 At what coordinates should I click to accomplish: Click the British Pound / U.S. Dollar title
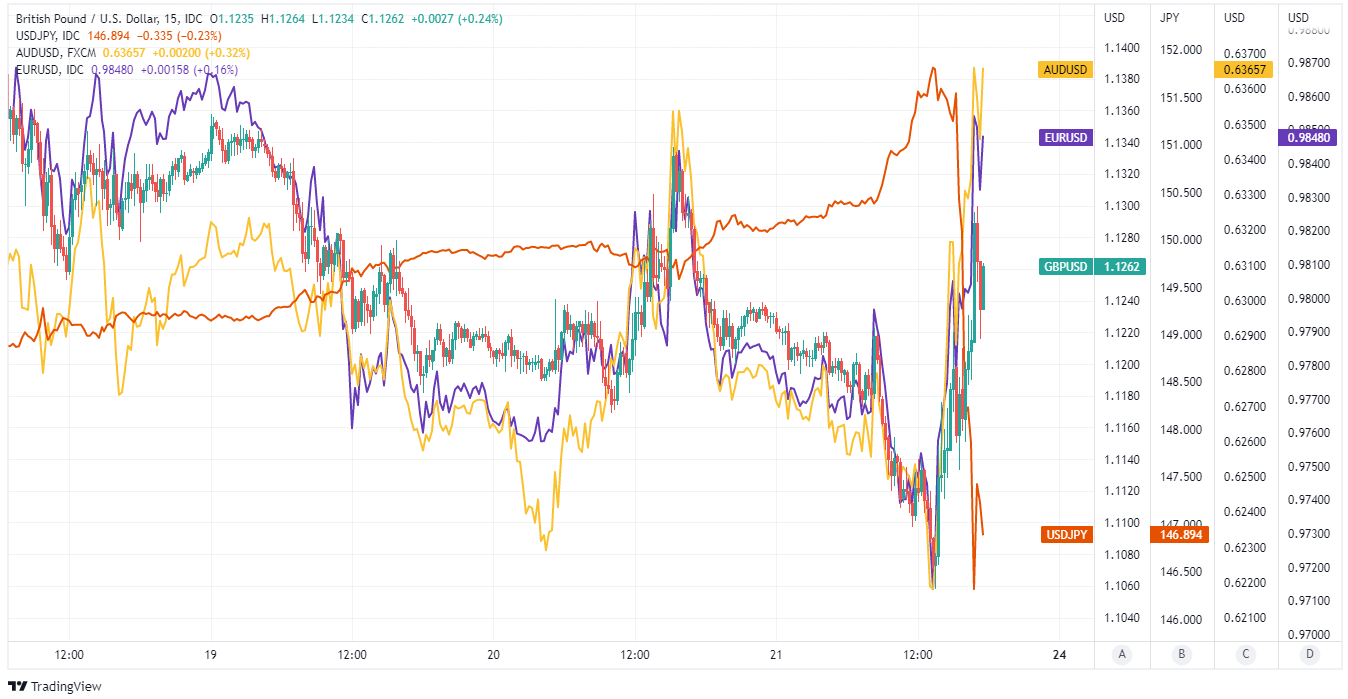(93, 19)
